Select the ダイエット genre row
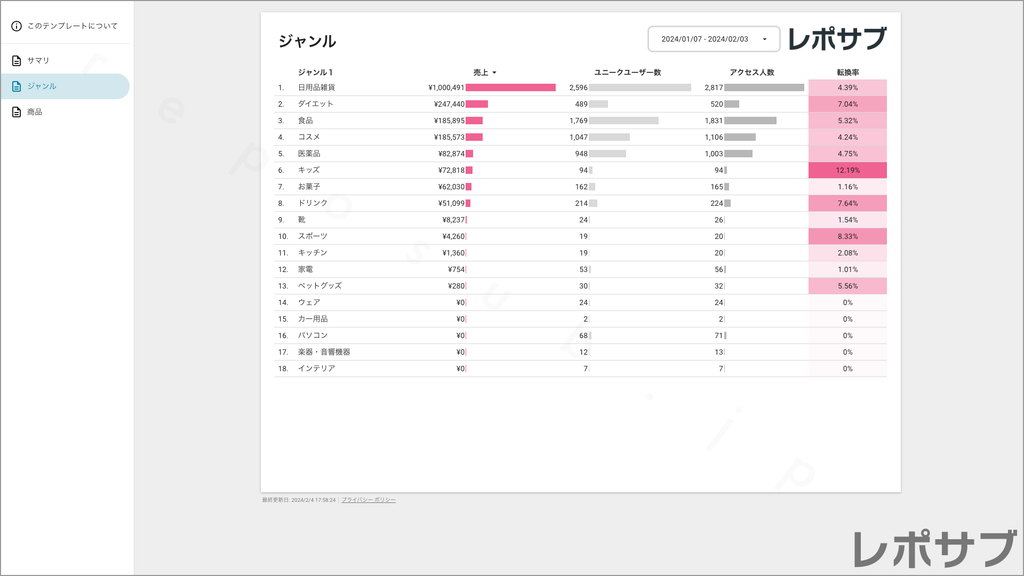 (x=316, y=104)
